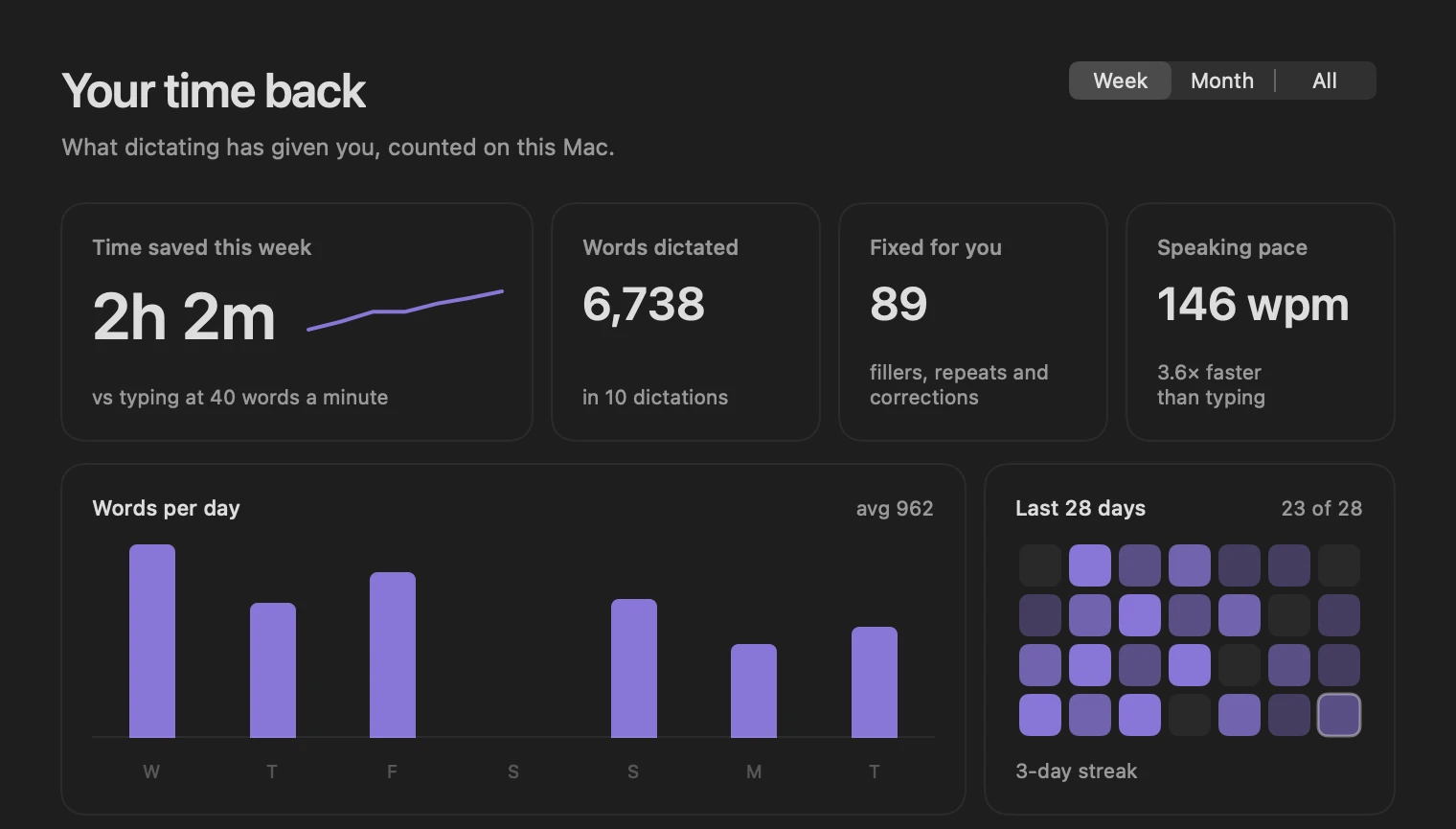The width and height of the screenshot is (1456, 829).
Task: Click the 'Time saved this week' label
Action: [202, 247]
